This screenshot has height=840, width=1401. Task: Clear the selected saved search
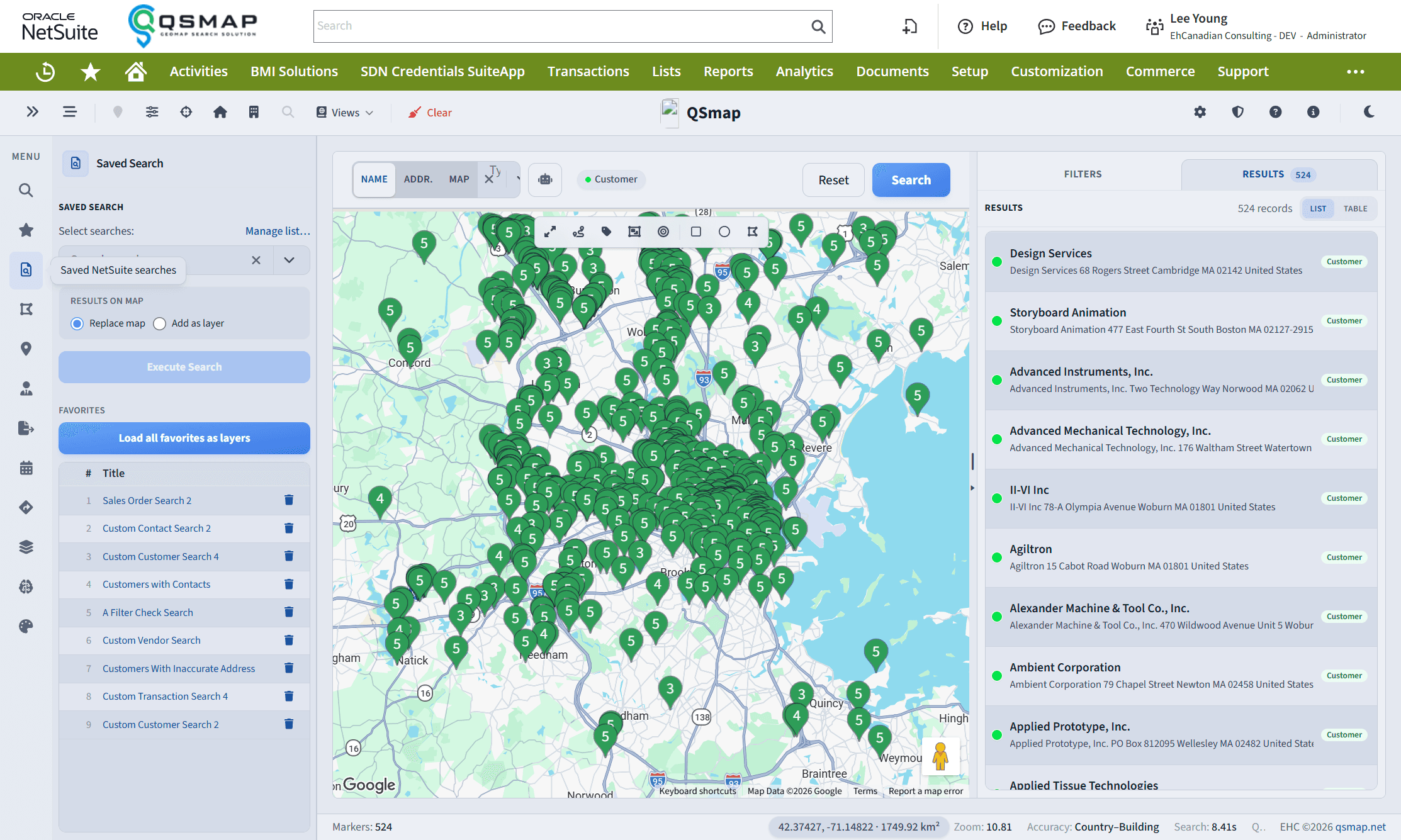[256, 260]
